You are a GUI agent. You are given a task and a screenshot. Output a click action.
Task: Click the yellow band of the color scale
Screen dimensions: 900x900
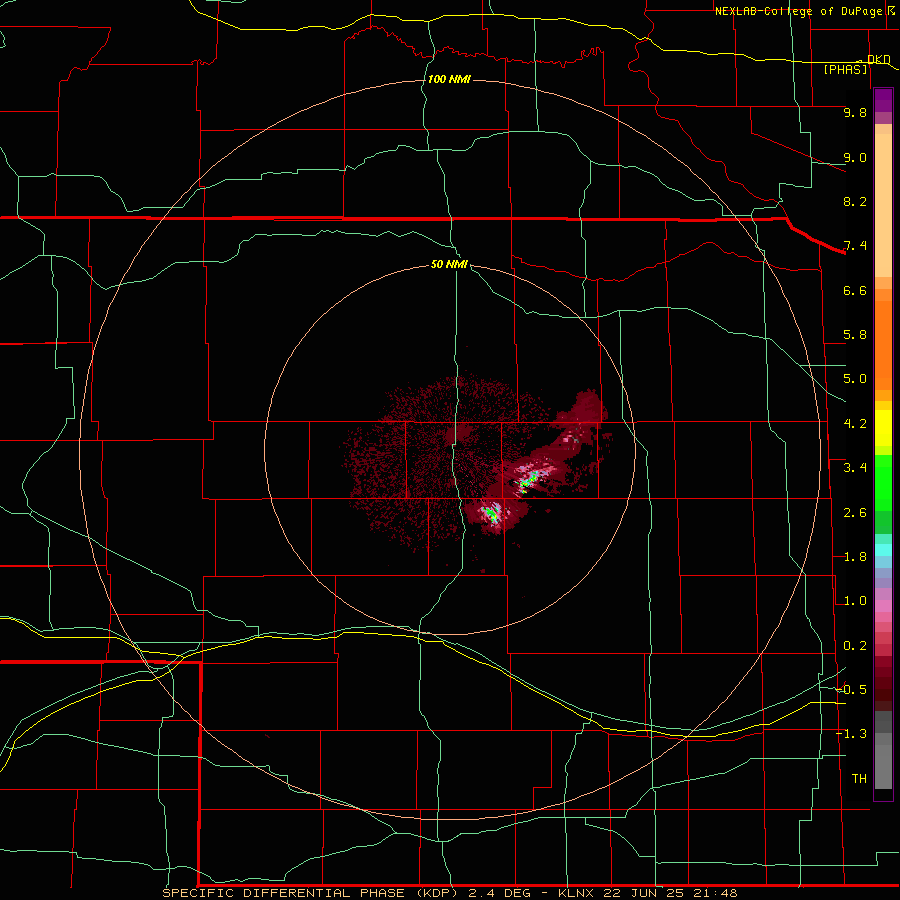click(883, 428)
